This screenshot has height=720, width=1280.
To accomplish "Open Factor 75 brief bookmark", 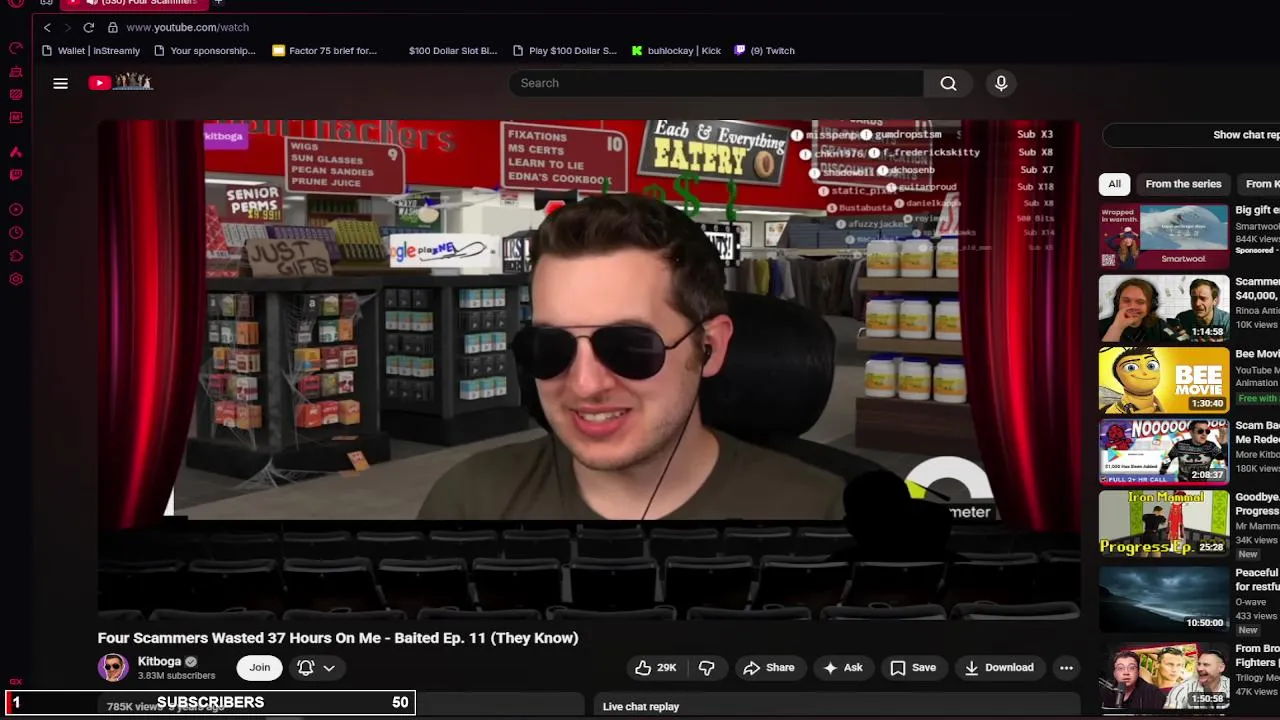I will click(324, 51).
